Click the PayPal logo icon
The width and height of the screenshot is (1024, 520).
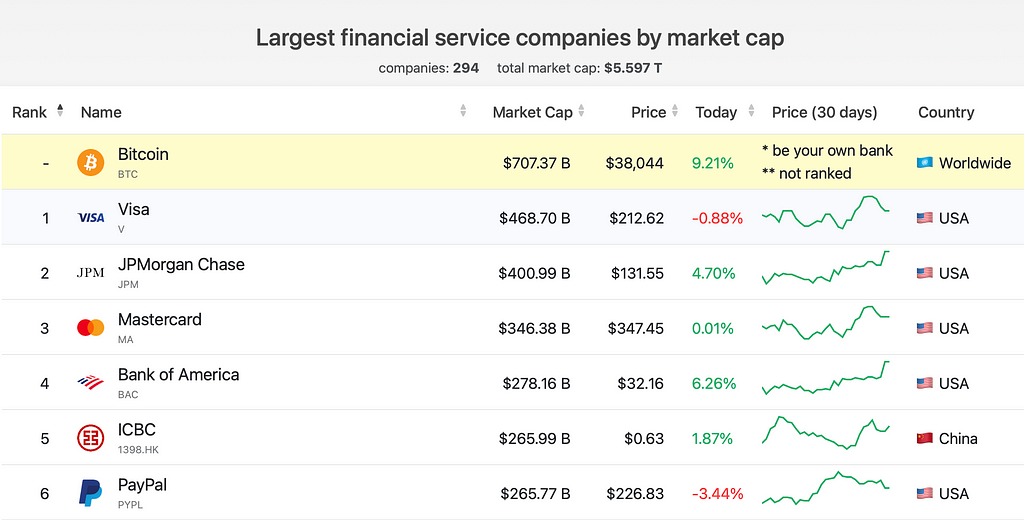tap(91, 493)
